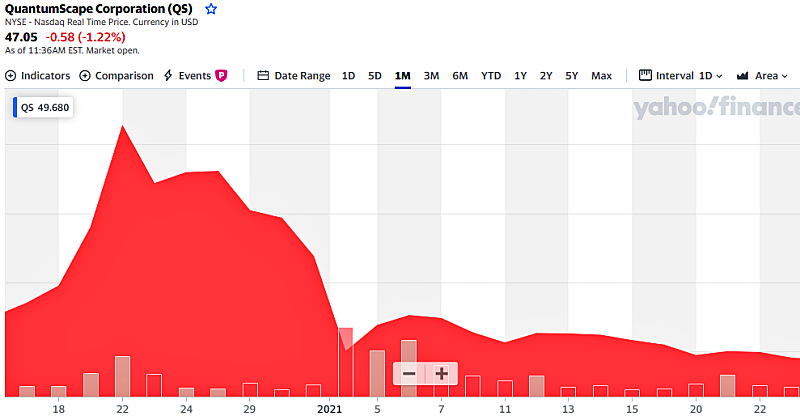Select the 3M time range
Image resolution: width=800 pixels, height=419 pixels.
pyautogui.click(x=431, y=76)
